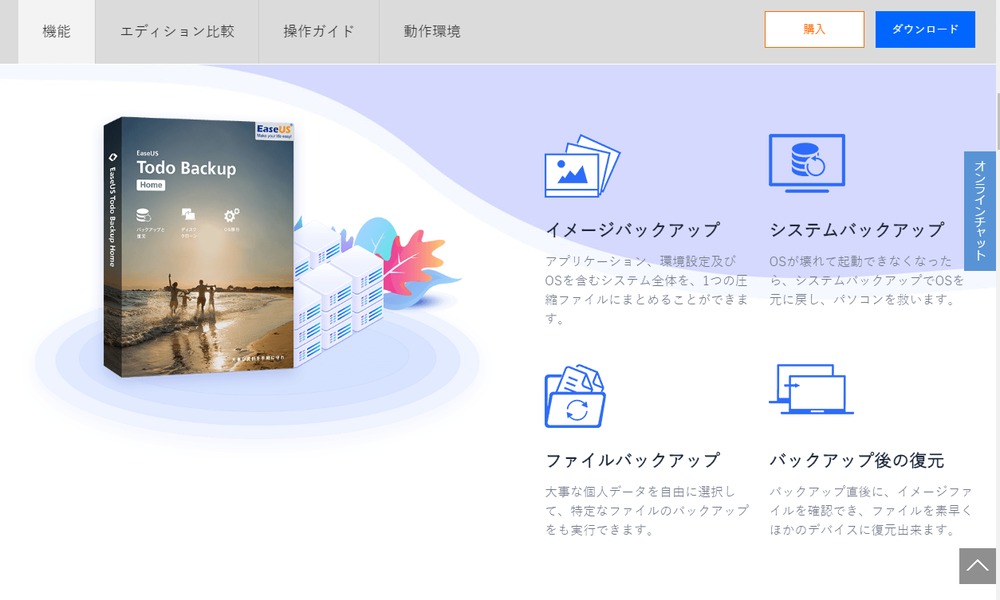
Task: Click the Home label on product box
Action: pyautogui.click(x=151, y=185)
